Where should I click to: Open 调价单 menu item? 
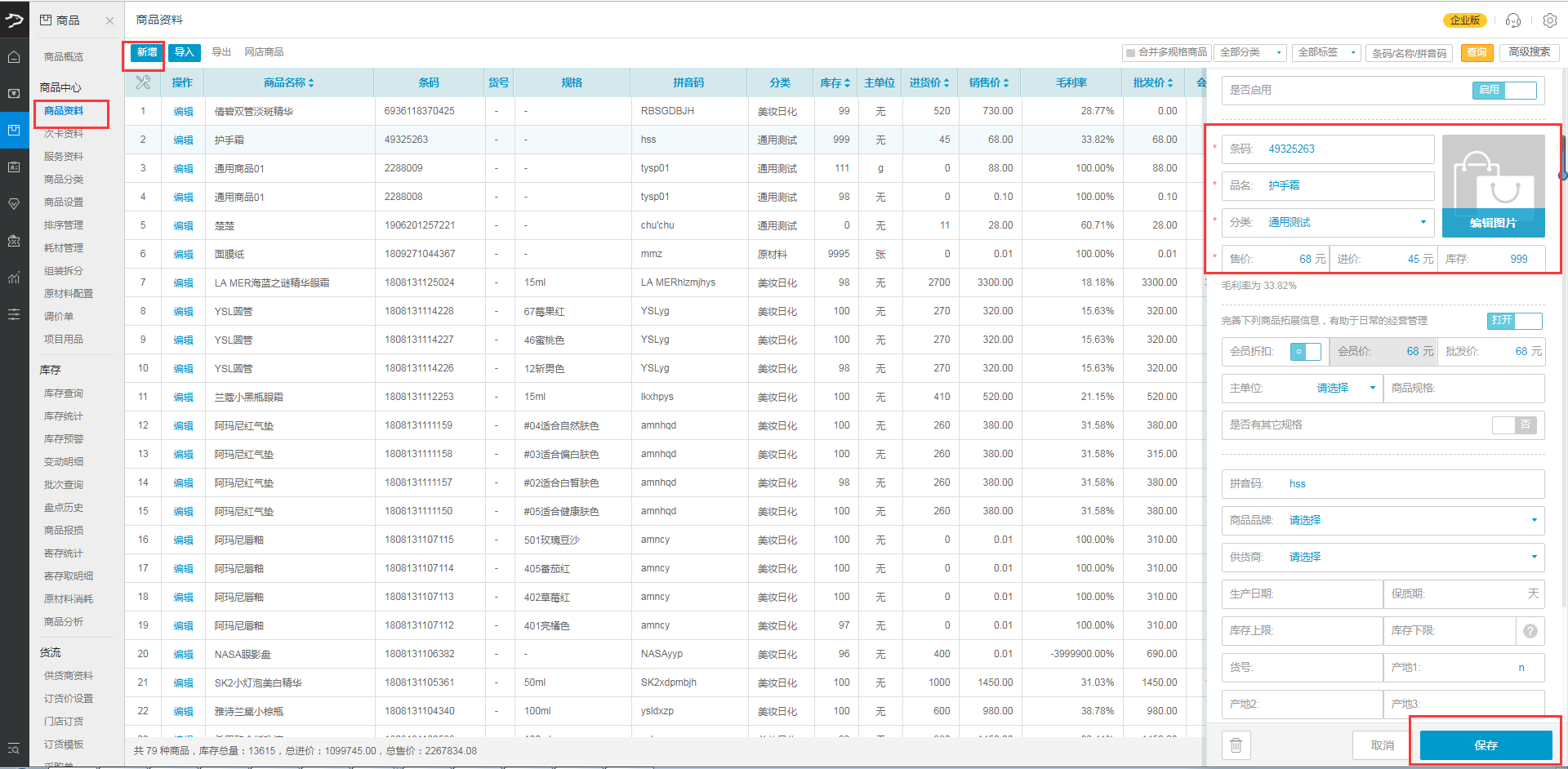[x=59, y=316]
